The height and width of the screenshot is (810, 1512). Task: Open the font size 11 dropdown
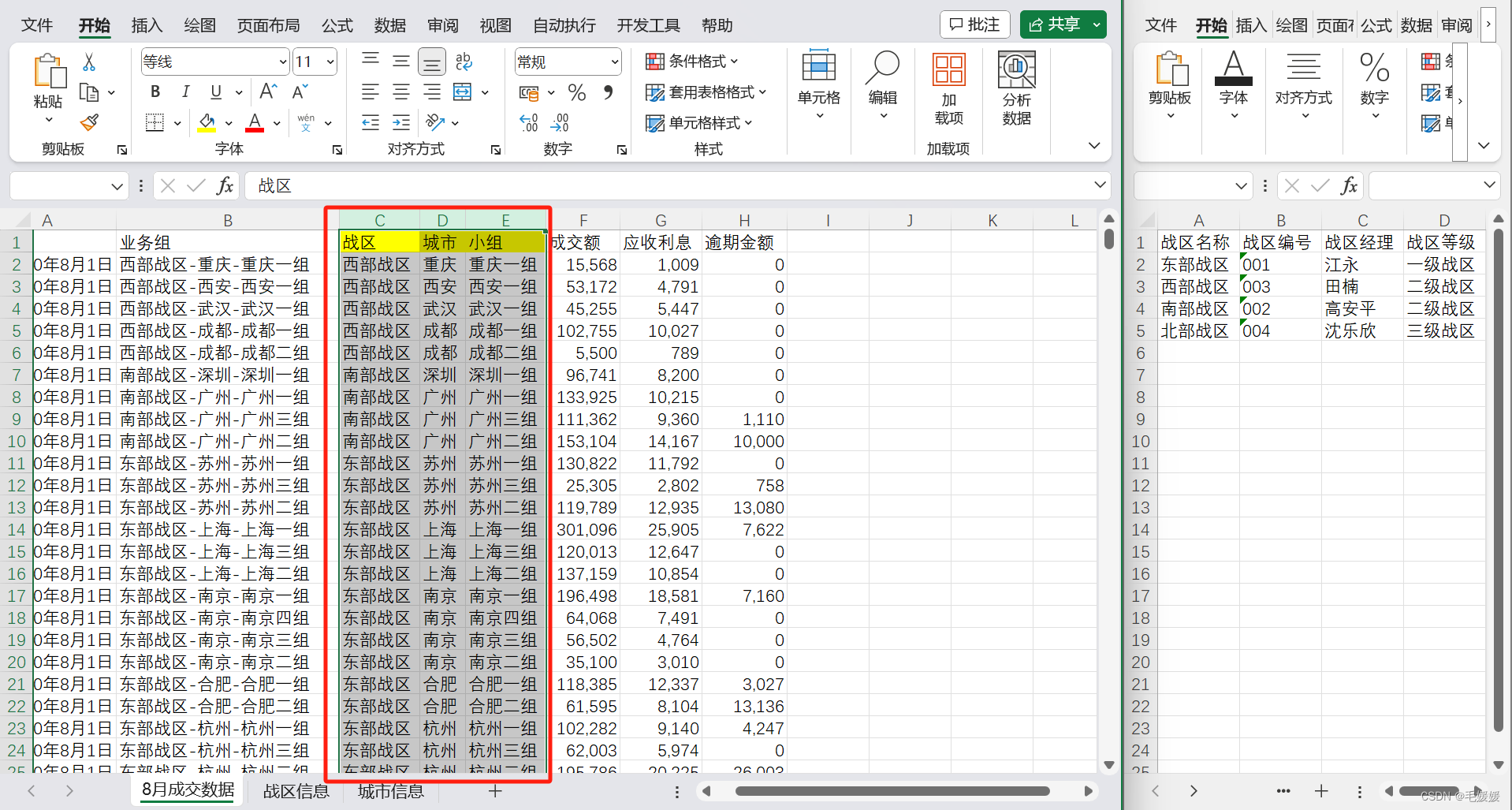point(330,62)
